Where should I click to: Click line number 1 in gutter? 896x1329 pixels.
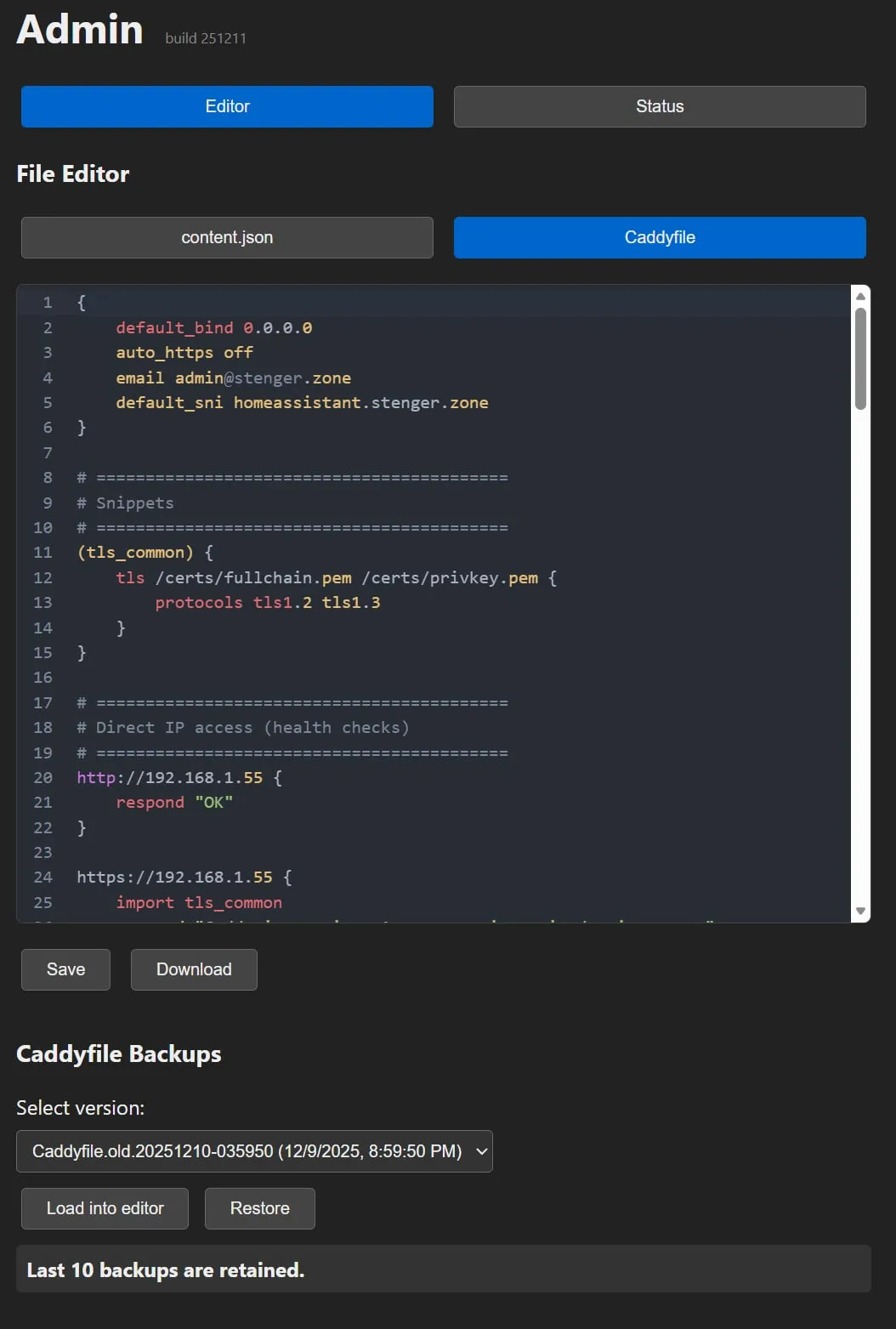(x=48, y=302)
